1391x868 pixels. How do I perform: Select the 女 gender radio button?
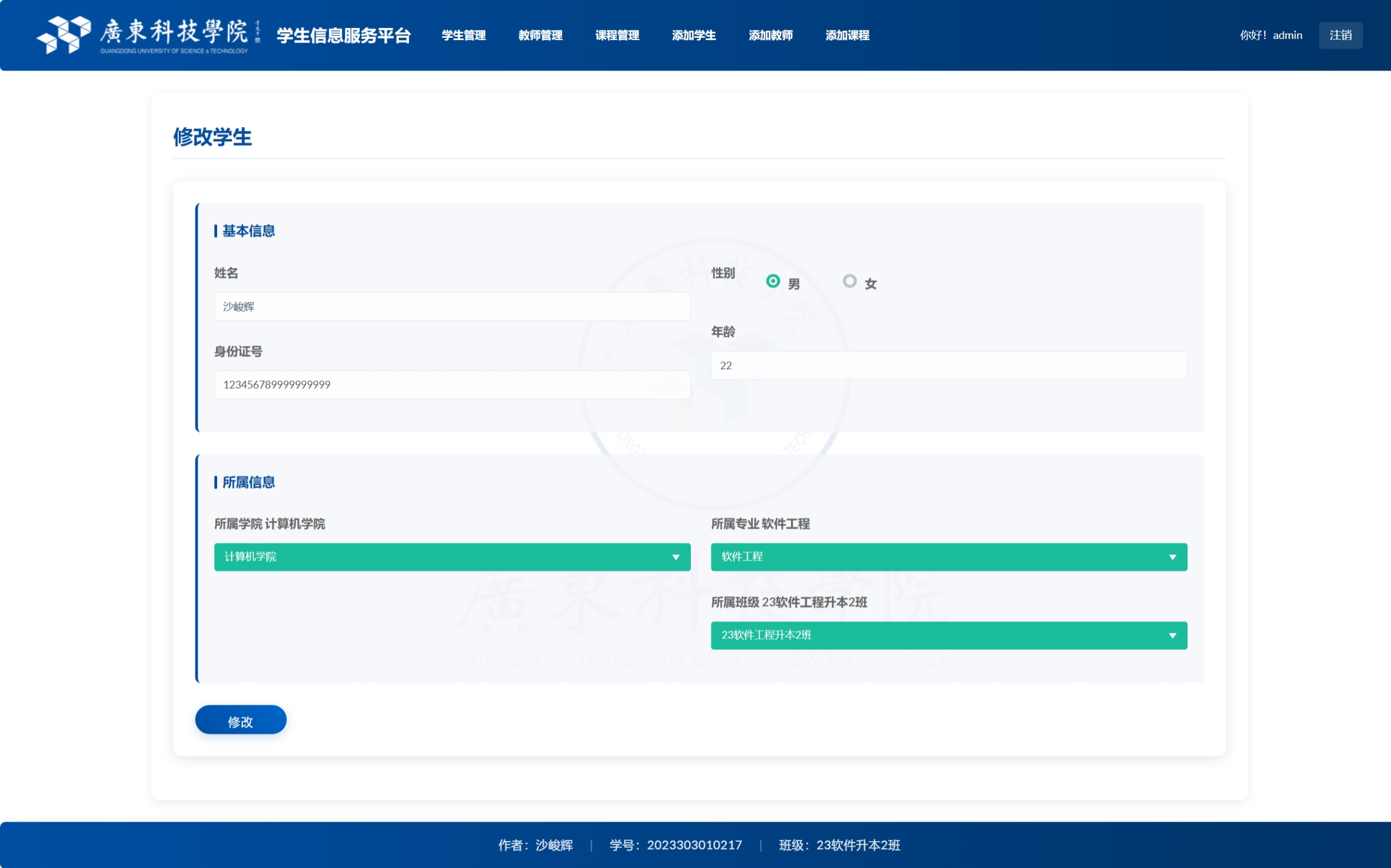[x=849, y=281]
